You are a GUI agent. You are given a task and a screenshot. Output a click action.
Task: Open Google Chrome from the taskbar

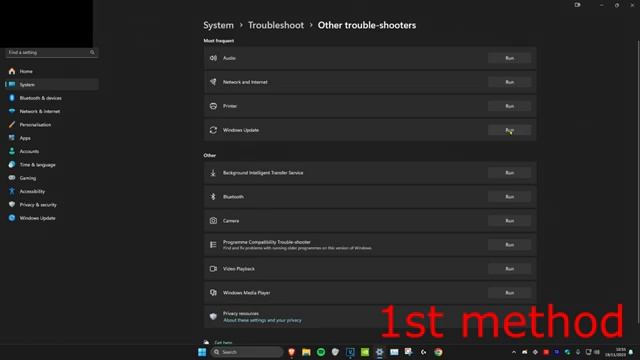(438, 352)
